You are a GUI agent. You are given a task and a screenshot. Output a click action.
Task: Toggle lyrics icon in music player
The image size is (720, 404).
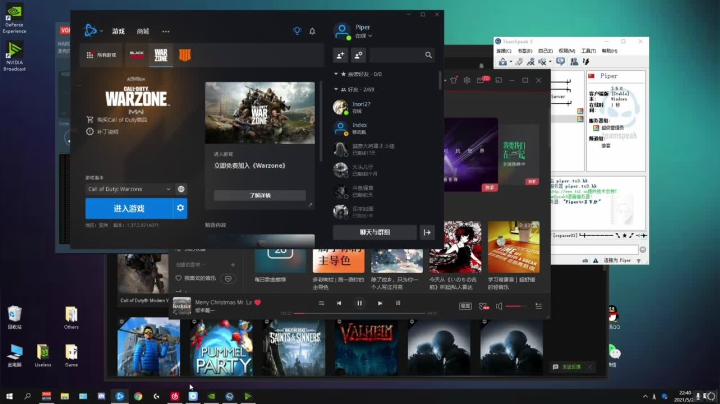click(x=398, y=303)
